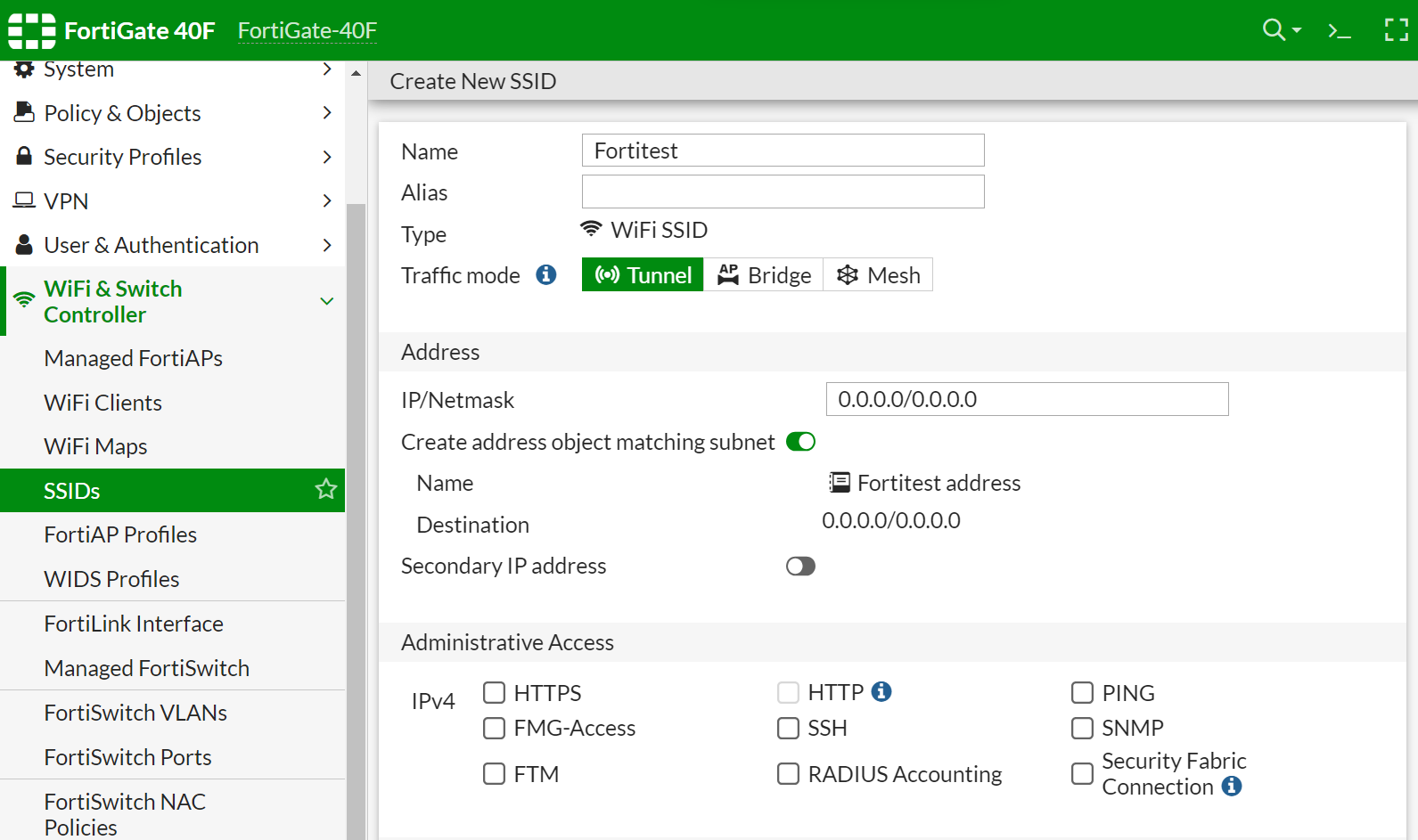Click the HTTP info icon
This screenshot has height=840, width=1418.
click(x=881, y=692)
